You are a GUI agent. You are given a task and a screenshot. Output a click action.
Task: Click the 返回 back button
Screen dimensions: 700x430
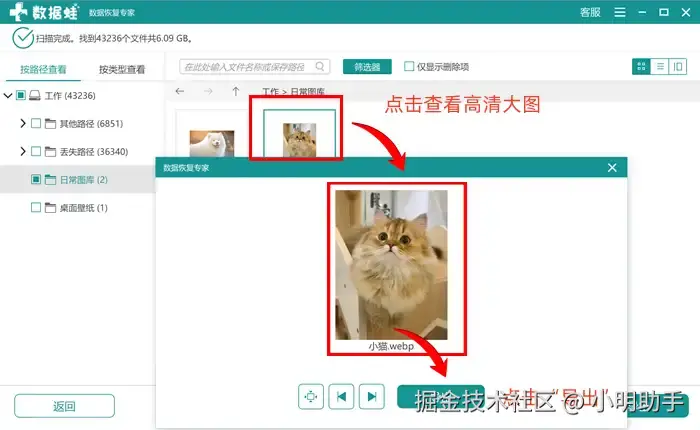[64, 406]
